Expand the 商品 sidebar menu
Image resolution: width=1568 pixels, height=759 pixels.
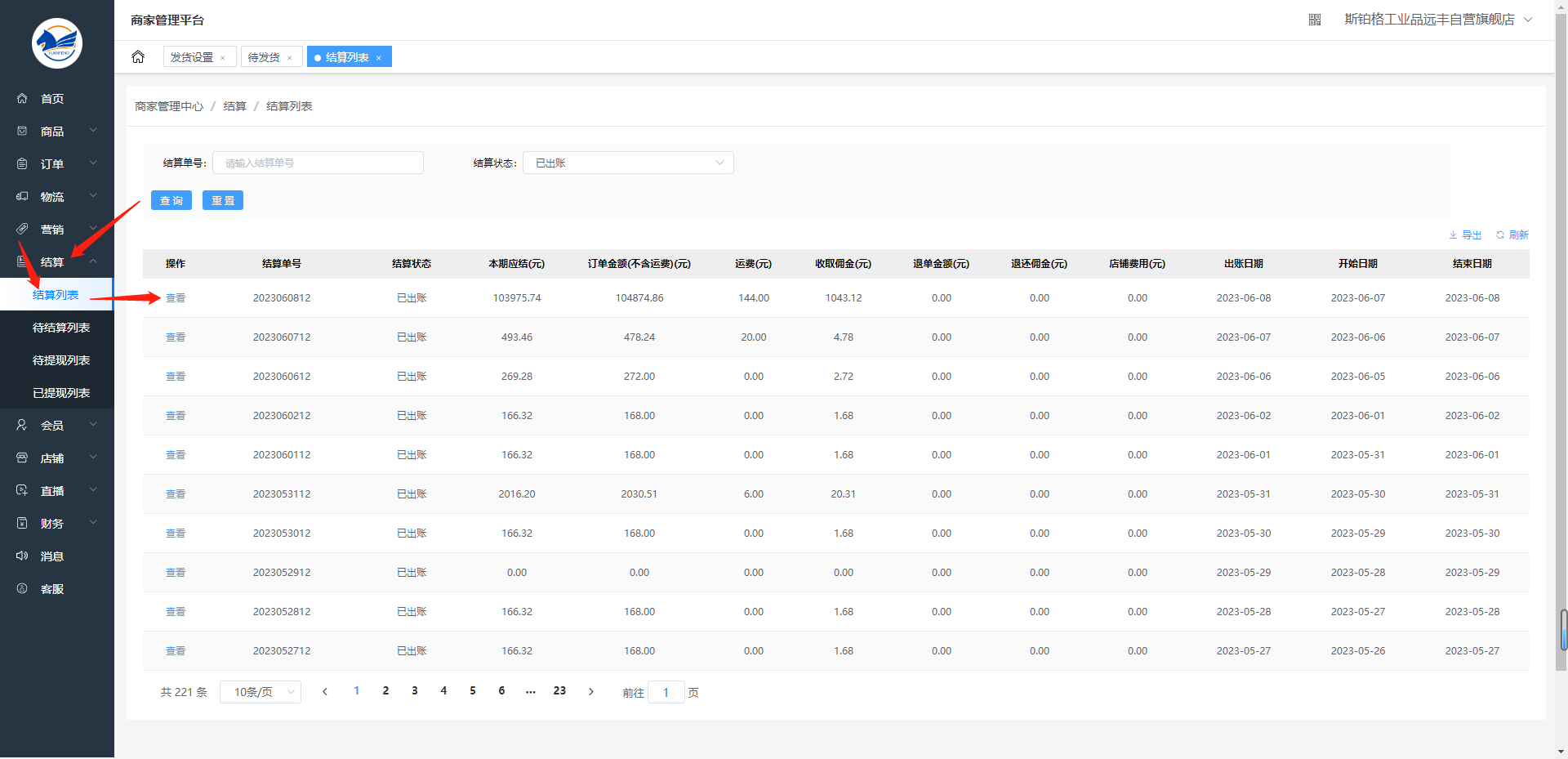click(x=93, y=130)
